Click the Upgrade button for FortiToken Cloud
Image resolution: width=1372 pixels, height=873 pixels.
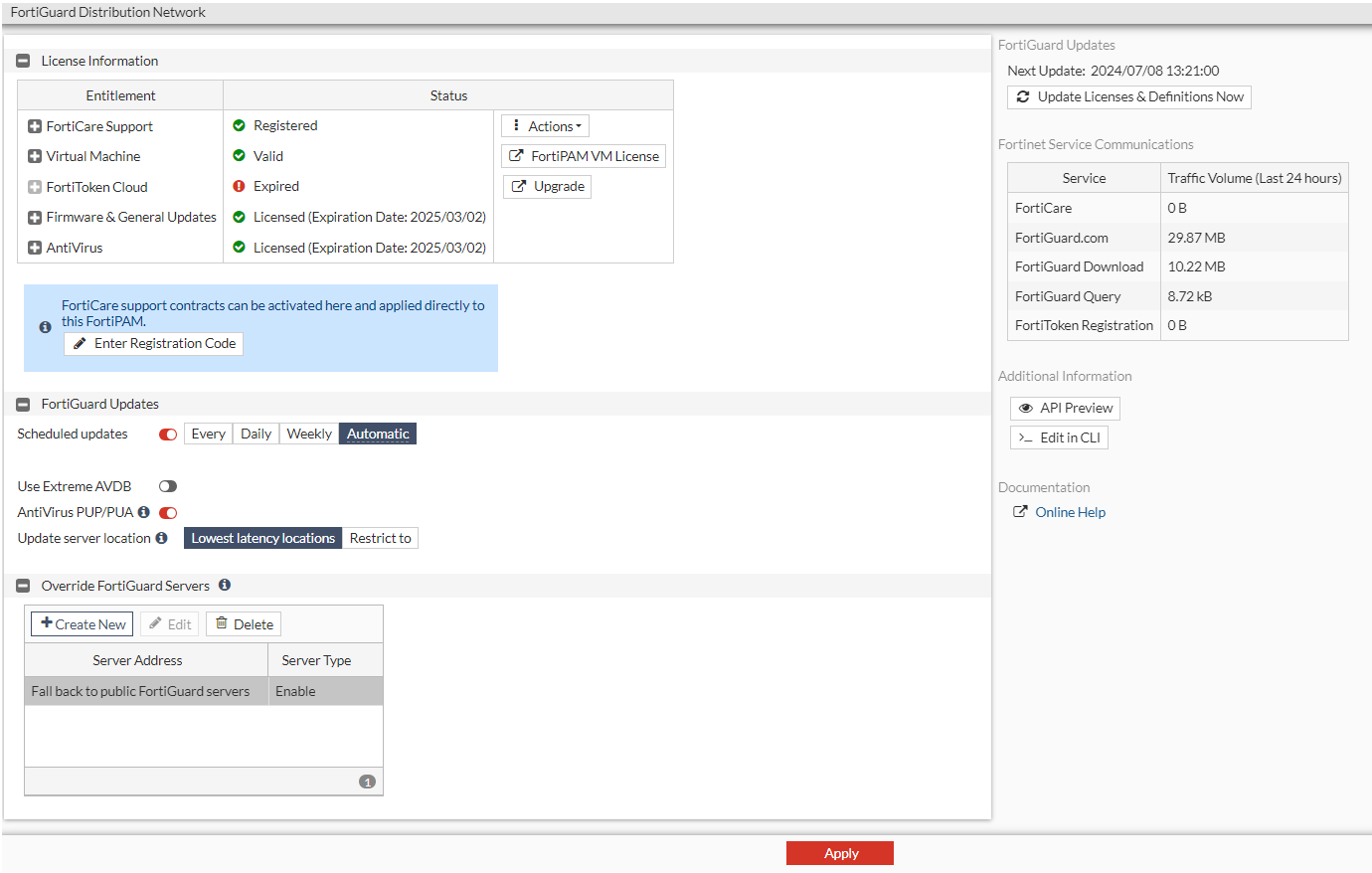(x=547, y=186)
